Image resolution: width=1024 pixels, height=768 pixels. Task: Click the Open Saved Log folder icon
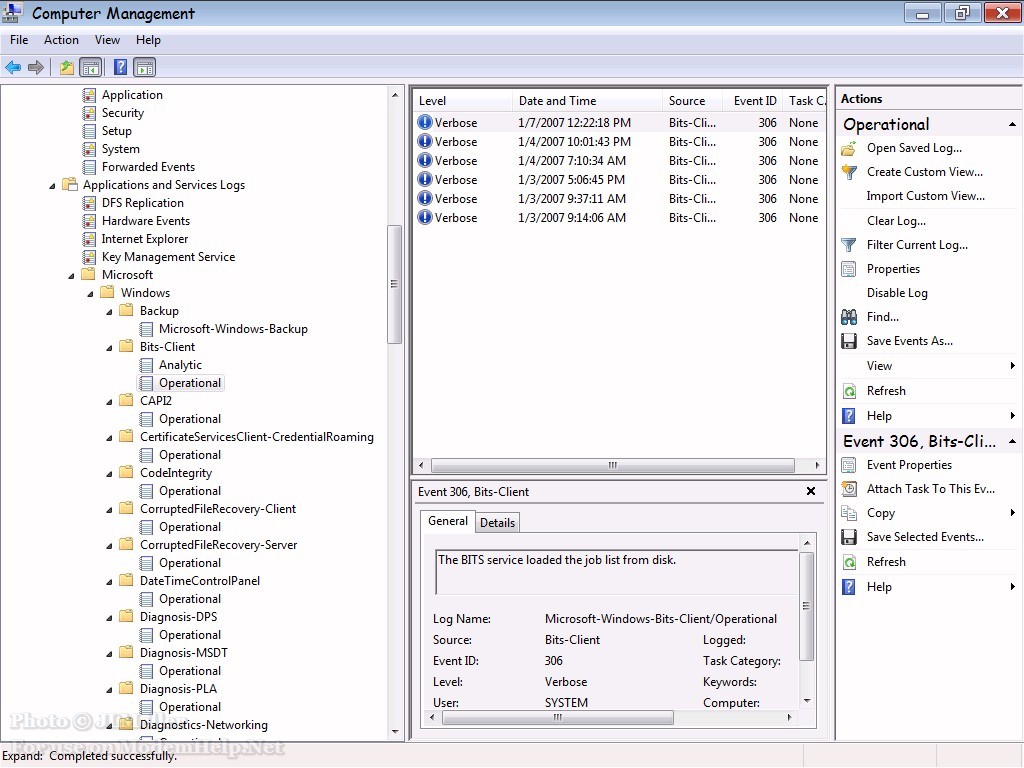(849, 148)
